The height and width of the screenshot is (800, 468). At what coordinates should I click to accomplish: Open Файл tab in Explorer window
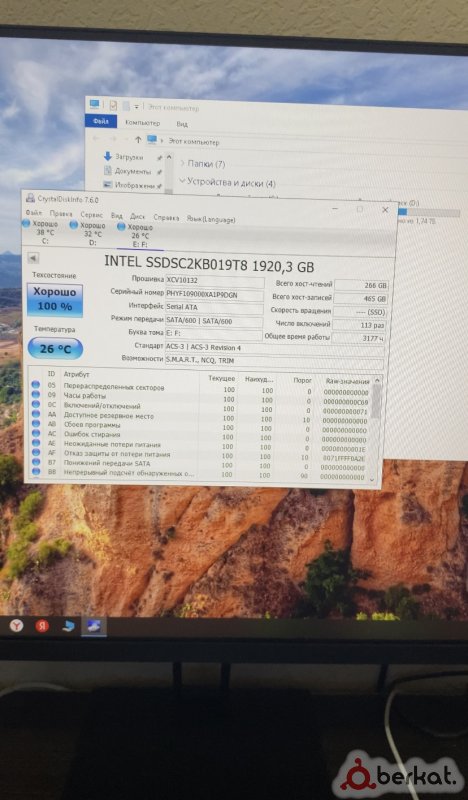101,121
